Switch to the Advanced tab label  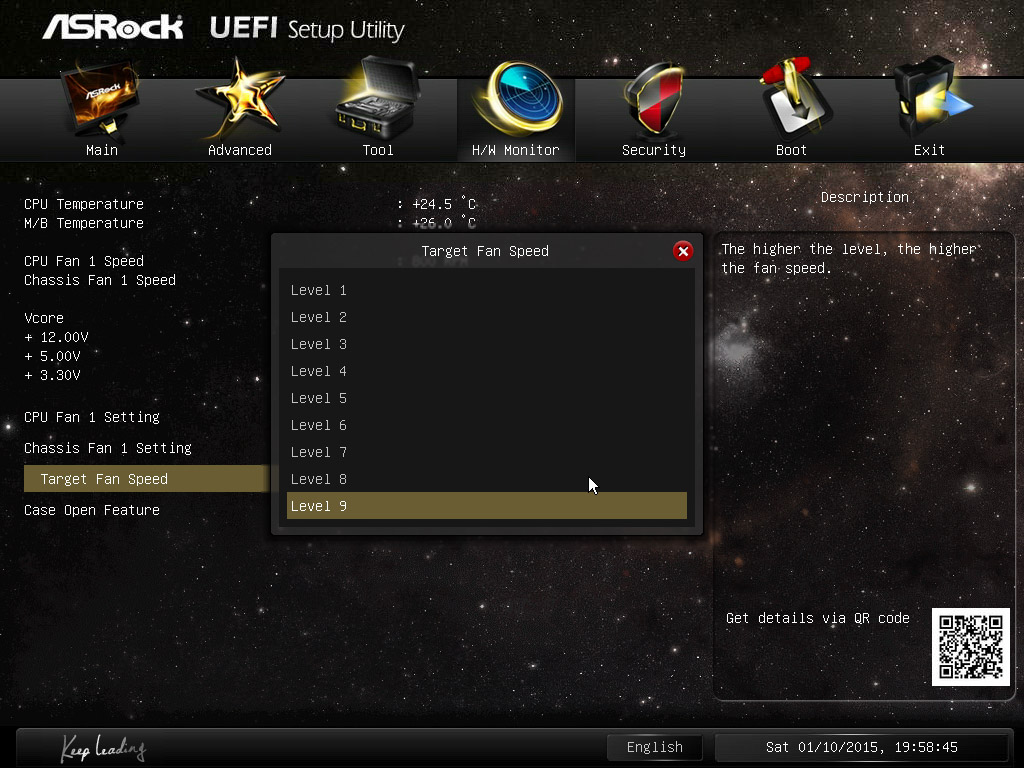pos(240,150)
